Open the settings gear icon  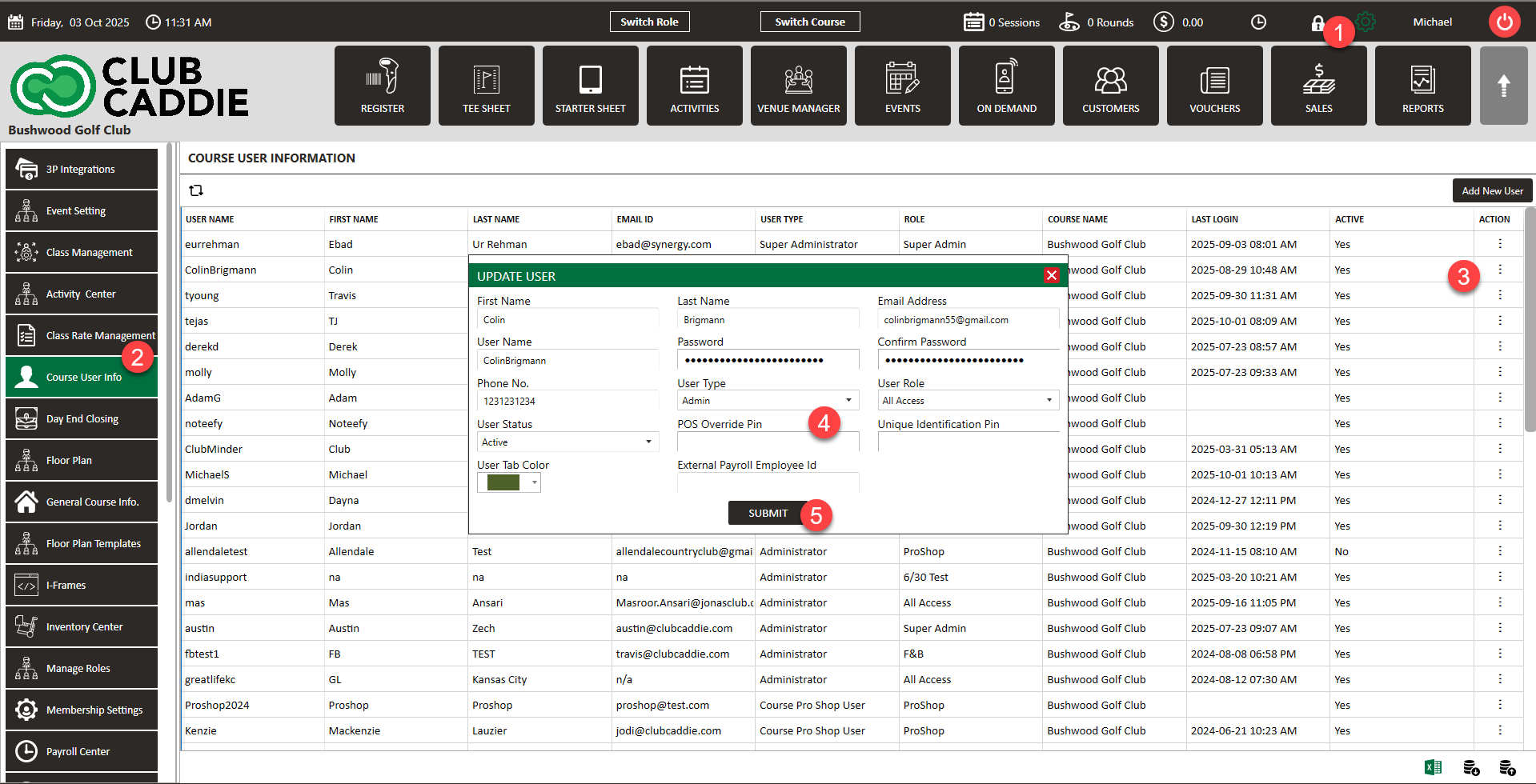(x=1366, y=22)
